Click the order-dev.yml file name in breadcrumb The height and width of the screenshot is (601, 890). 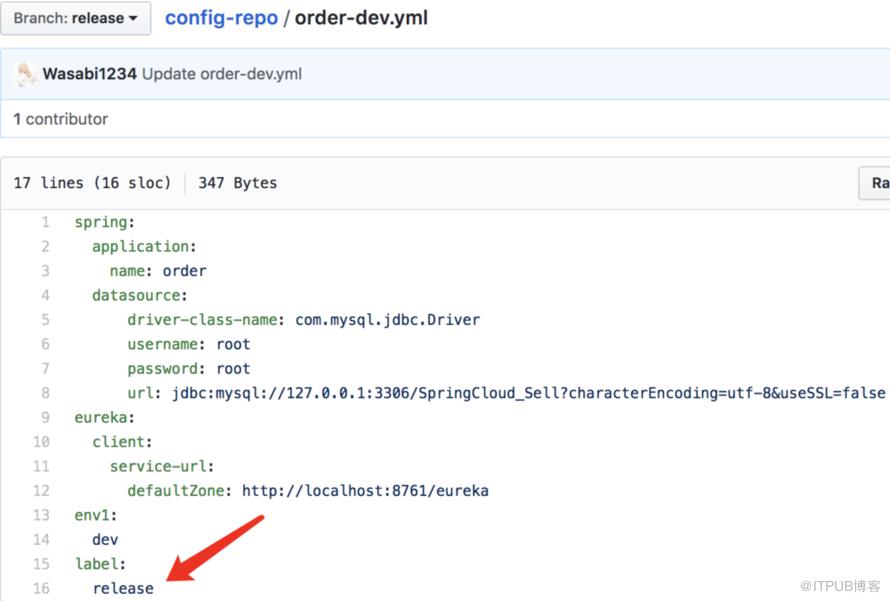tap(361, 18)
